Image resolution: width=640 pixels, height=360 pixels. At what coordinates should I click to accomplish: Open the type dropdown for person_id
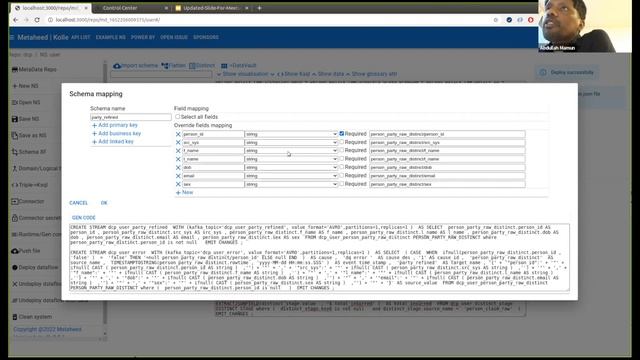[x=291, y=134]
